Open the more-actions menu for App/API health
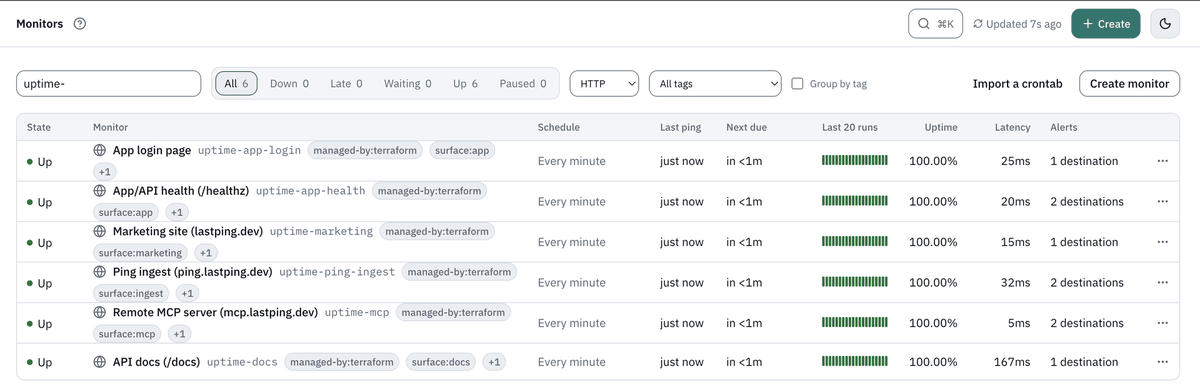1200x385 pixels. pos(1162,202)
